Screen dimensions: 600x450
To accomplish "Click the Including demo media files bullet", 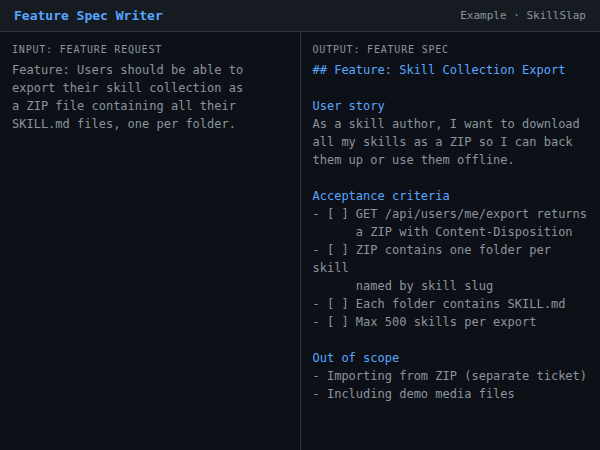I will click(413, 394).
